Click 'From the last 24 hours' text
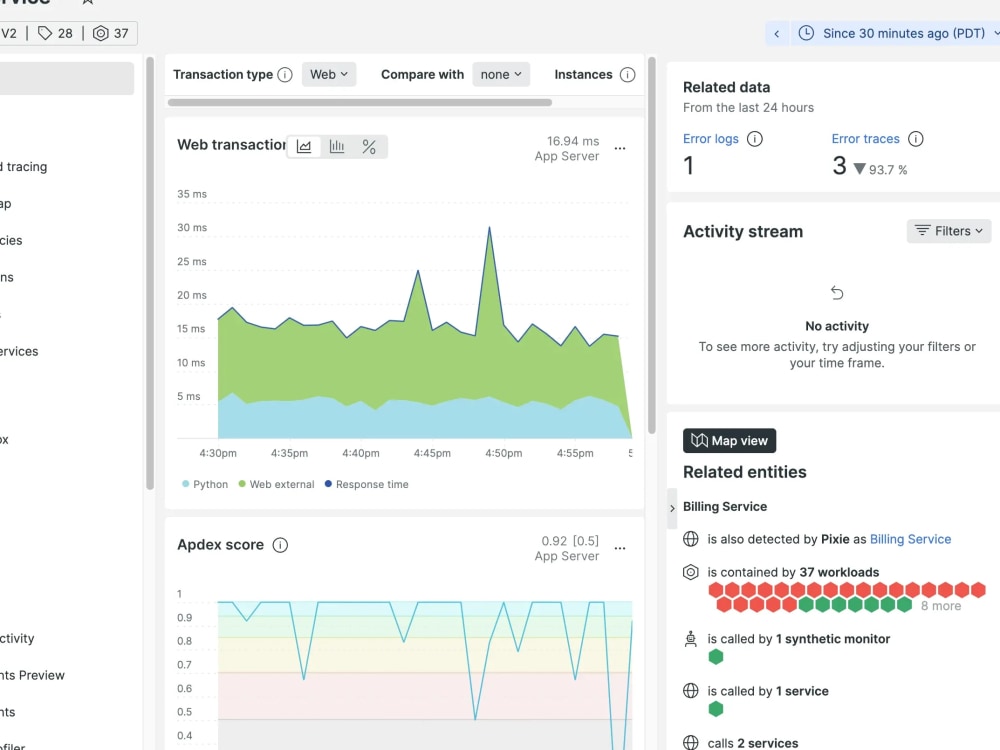 pyautogui.click(x=748, y=108)
